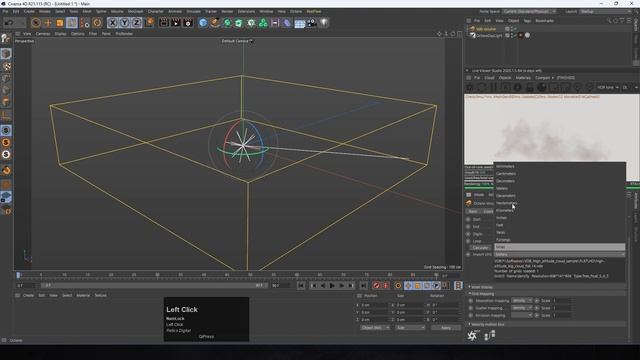Click the Record Active Objects button

click(376, 286)
